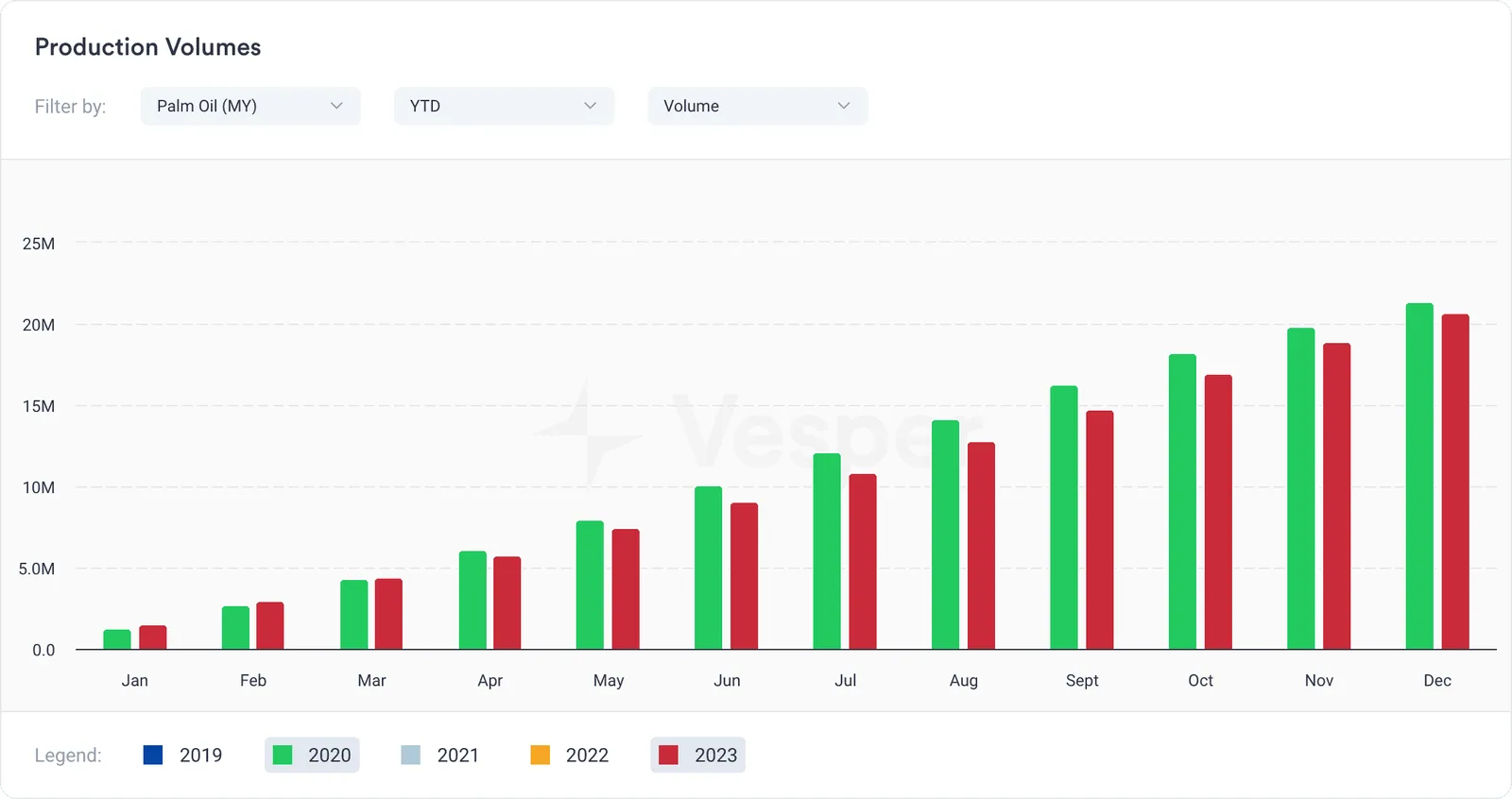Click the blue 2019 legend color swatch
The image size is (1512, 799).
point(153,755)
